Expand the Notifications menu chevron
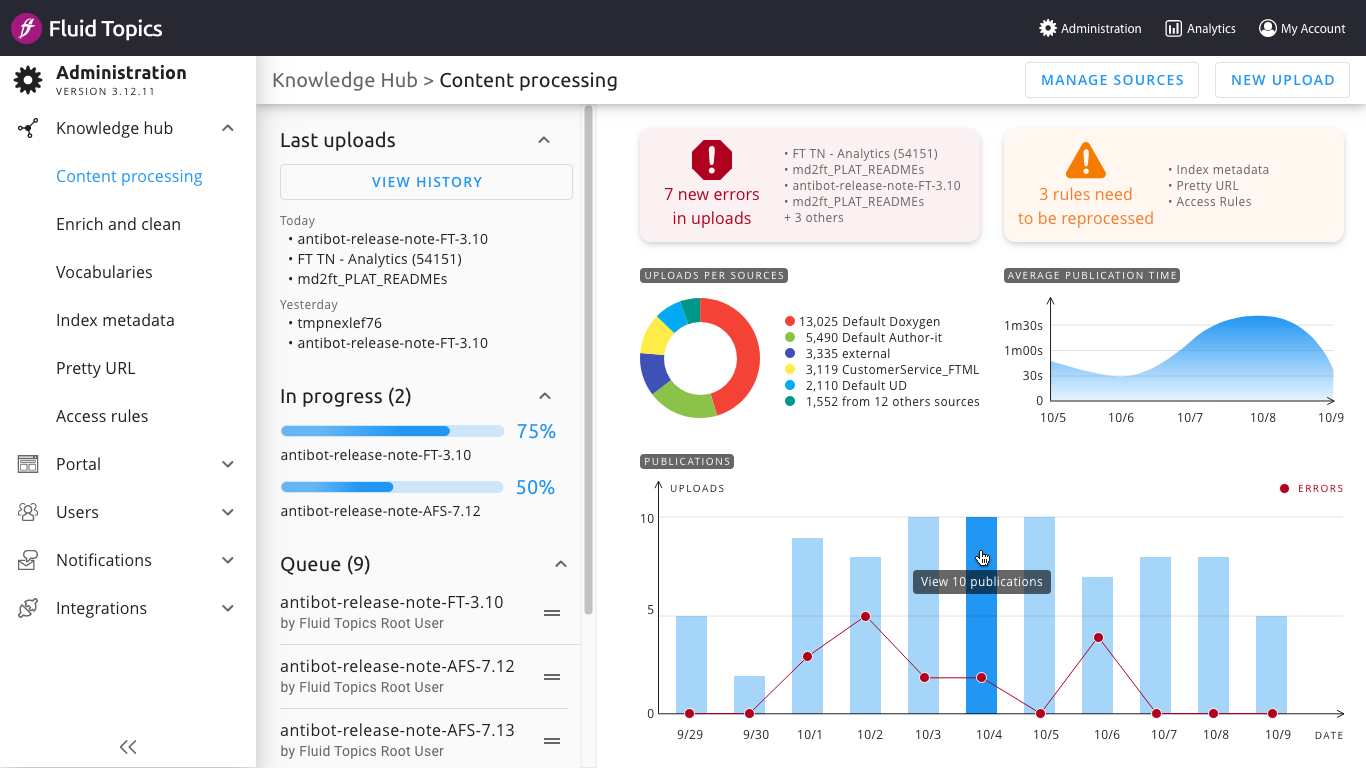The height and width of the screenshot is (768, 1366). (228, 560)
